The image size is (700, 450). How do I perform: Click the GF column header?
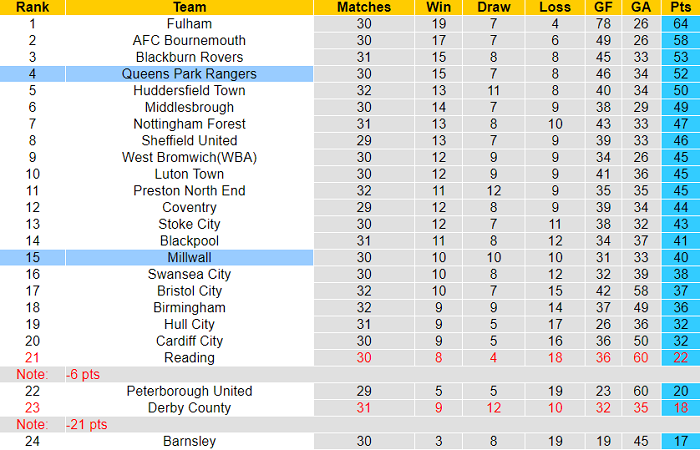[x=602, y=7]
